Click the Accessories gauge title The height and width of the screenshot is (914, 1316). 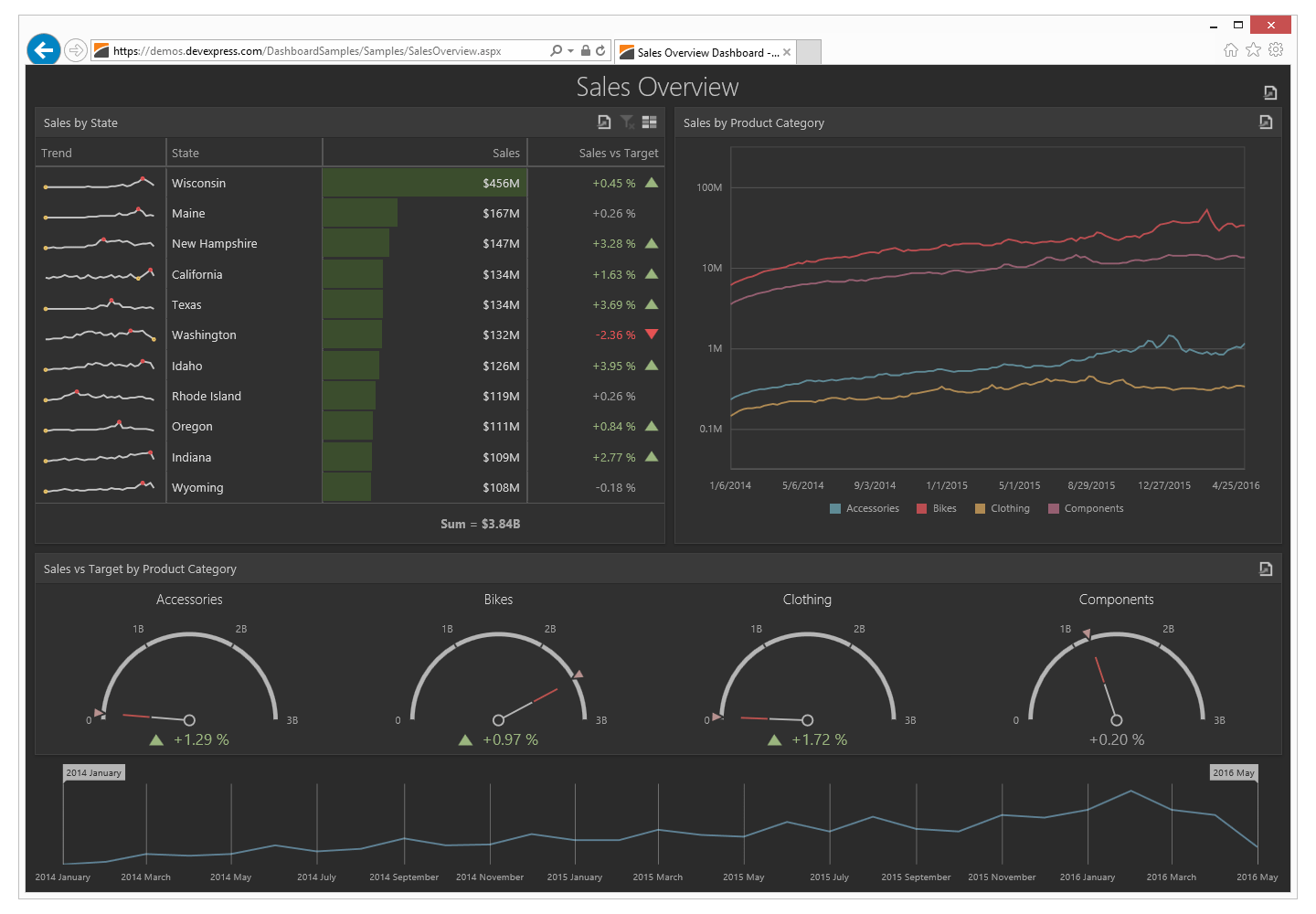coord(189,600)
